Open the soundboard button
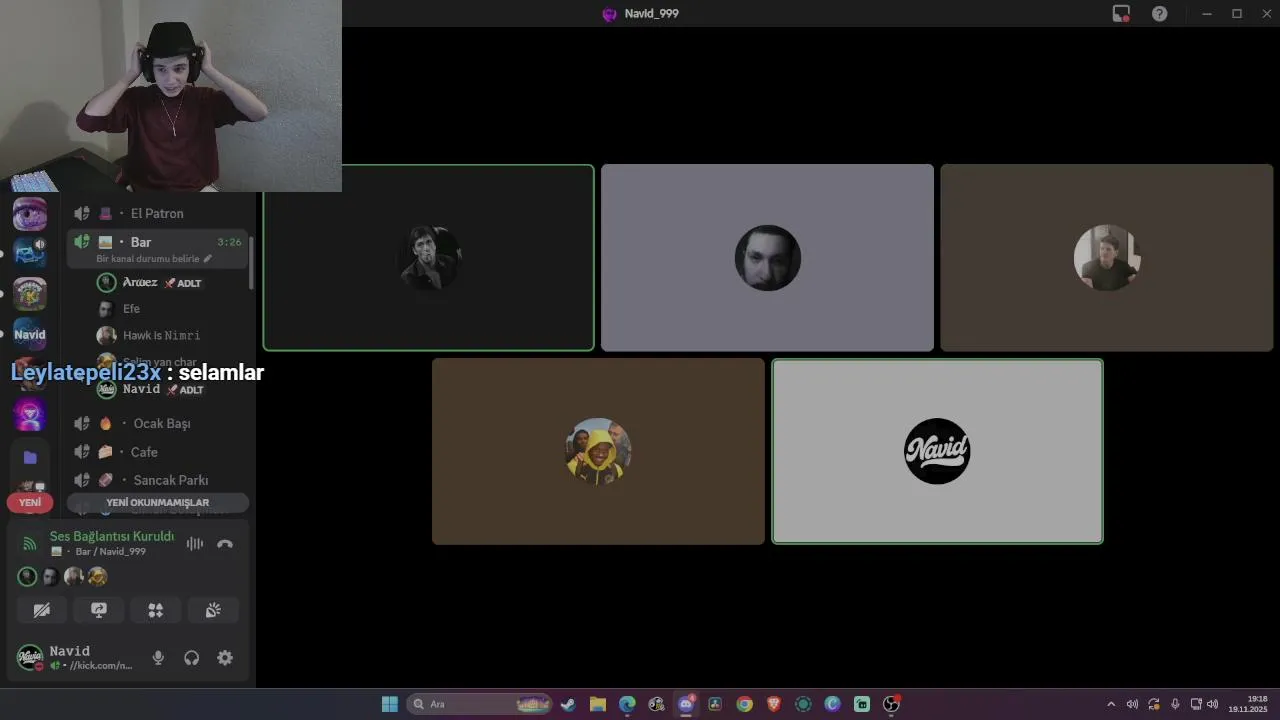The width and height of the screenshot is (1280, 720). pos(213,610)
